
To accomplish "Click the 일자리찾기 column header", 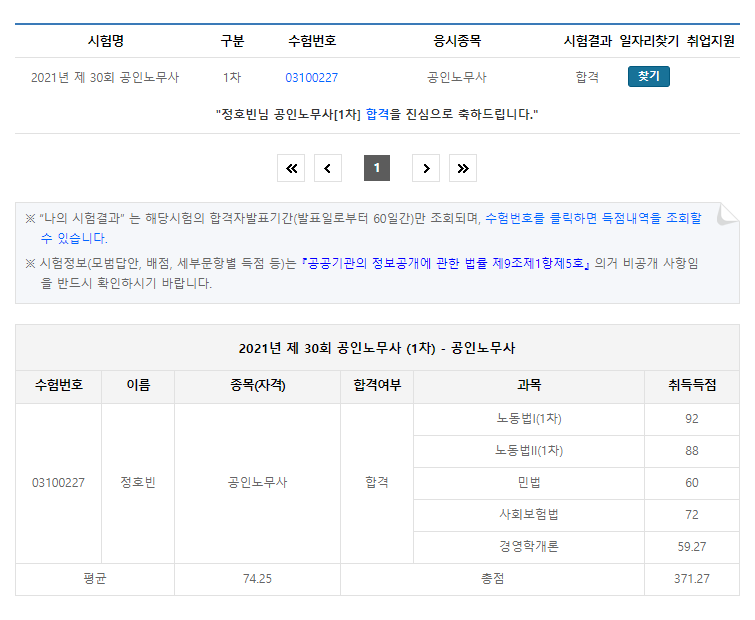I will (649, 41).
